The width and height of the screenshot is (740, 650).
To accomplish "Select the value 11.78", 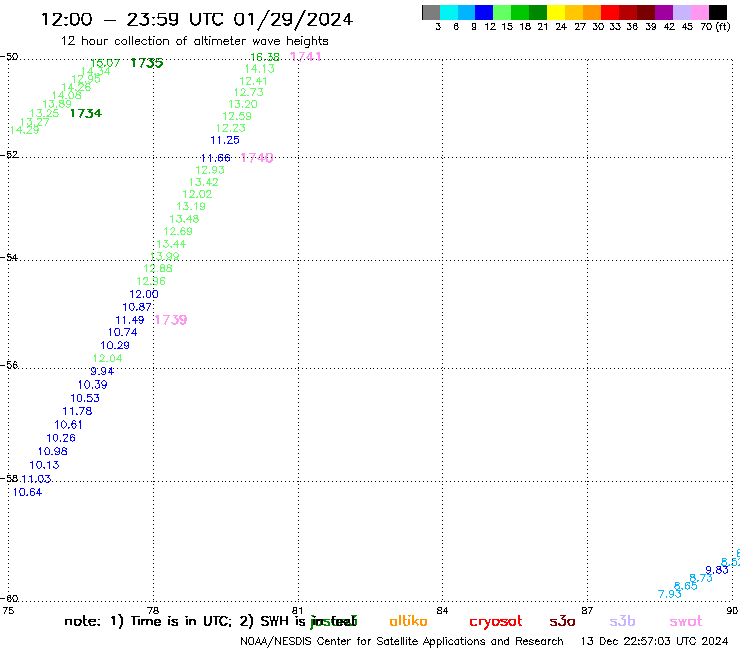I will point(77,412).
